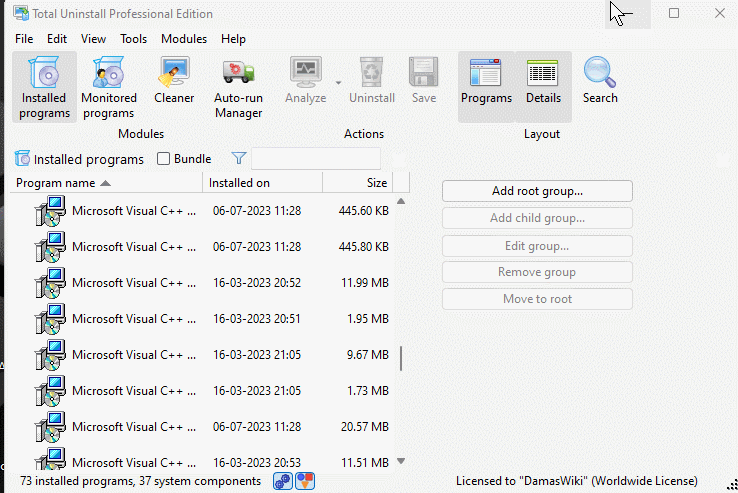738x493 pixels.
Task: Open the Monitored programs module
Action: point(109,88)
